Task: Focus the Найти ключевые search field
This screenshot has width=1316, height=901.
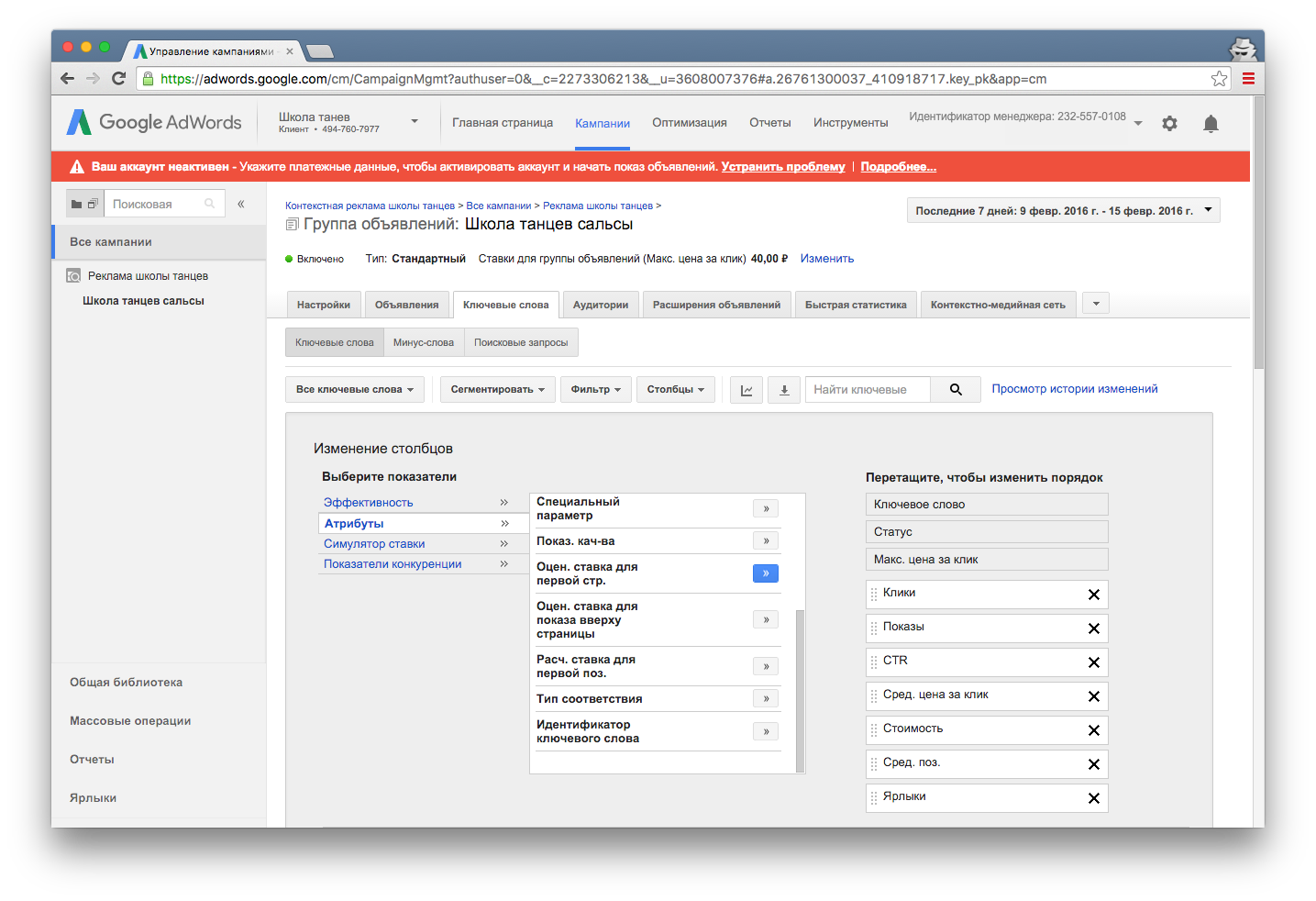Action: pos(867,390)
